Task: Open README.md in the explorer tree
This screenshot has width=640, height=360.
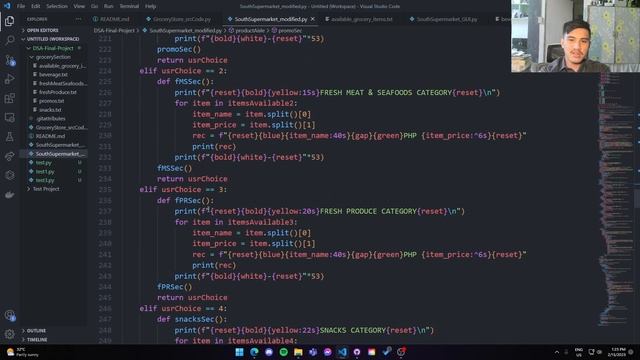Action: click(x=50, y=136)
